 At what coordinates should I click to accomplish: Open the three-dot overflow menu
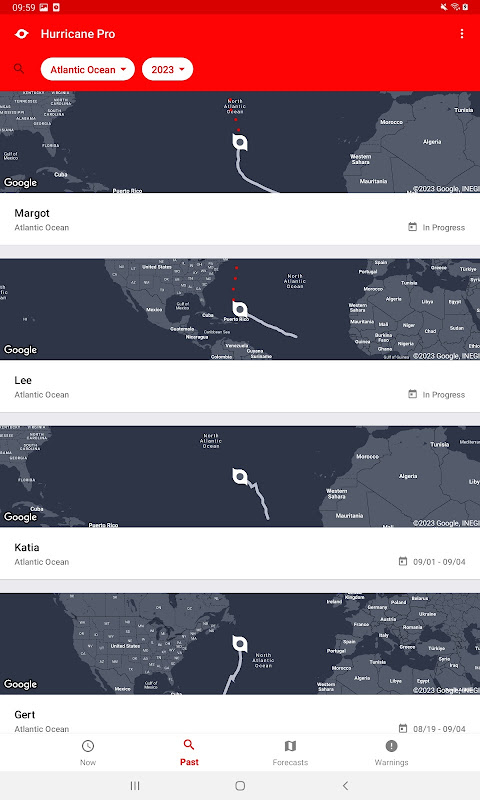pyautogui.click(x=462, y=34)
